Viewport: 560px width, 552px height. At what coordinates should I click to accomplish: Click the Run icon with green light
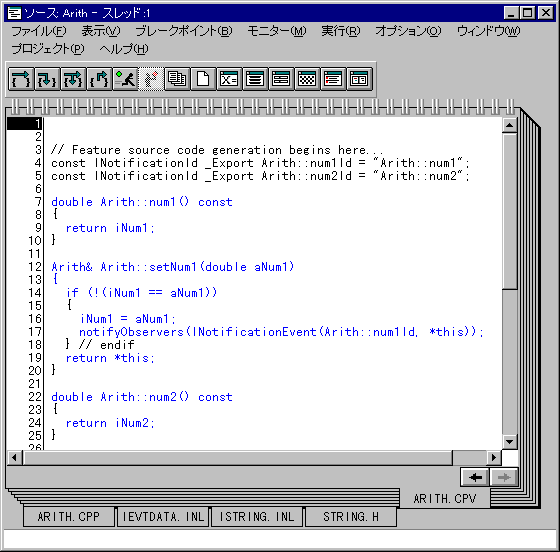click(x=125, y=79)
